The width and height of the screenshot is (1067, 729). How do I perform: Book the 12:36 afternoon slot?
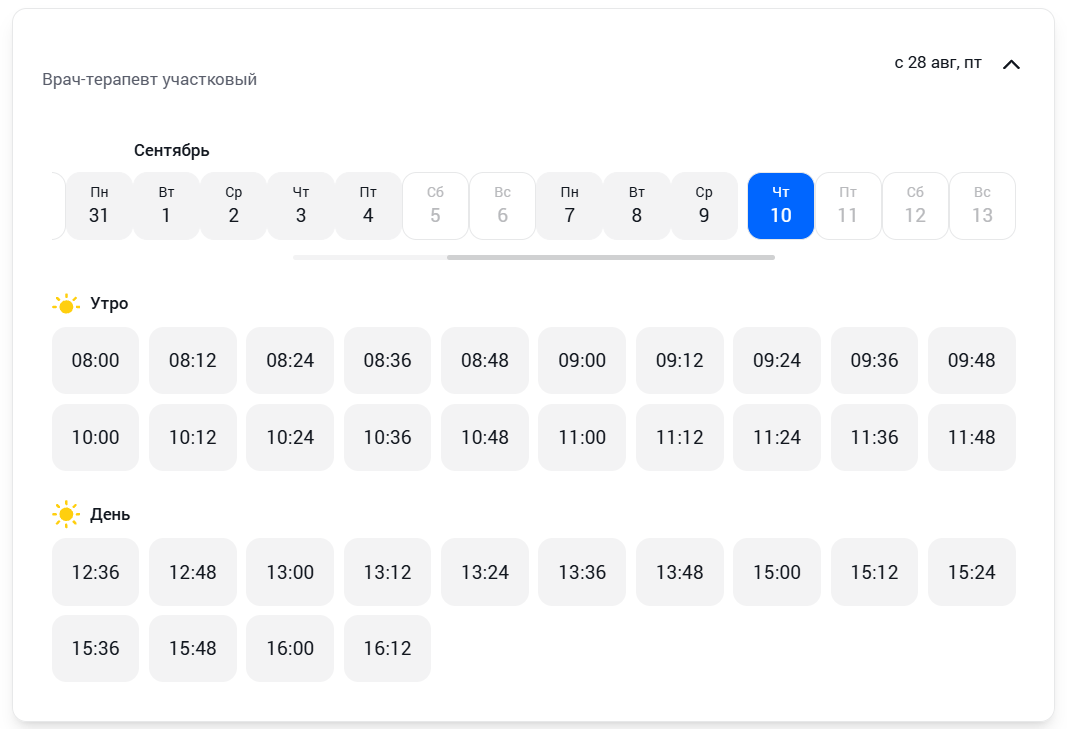coord(95,572)
